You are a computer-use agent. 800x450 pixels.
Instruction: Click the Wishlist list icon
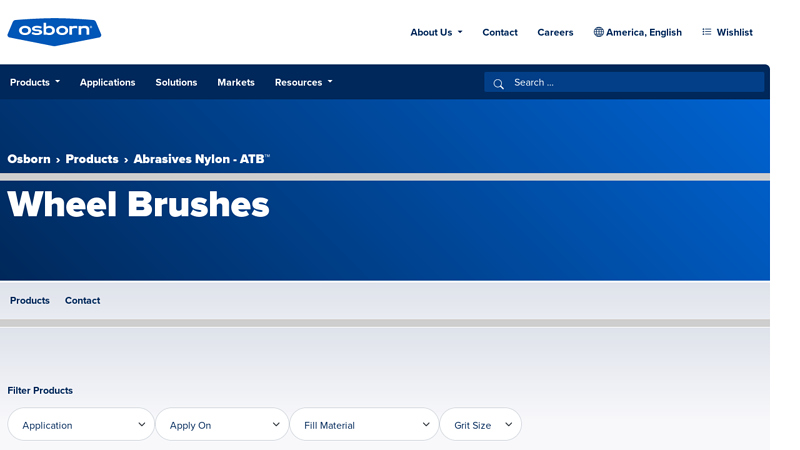coord(706,32)
